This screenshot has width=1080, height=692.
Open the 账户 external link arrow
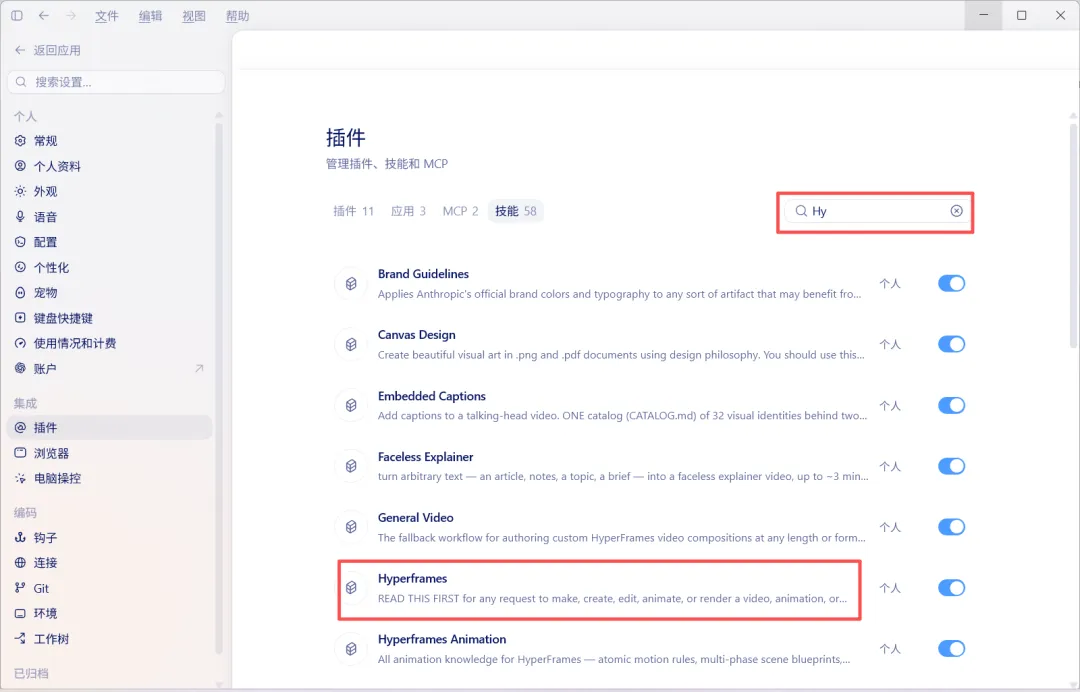tap(199, 368)
